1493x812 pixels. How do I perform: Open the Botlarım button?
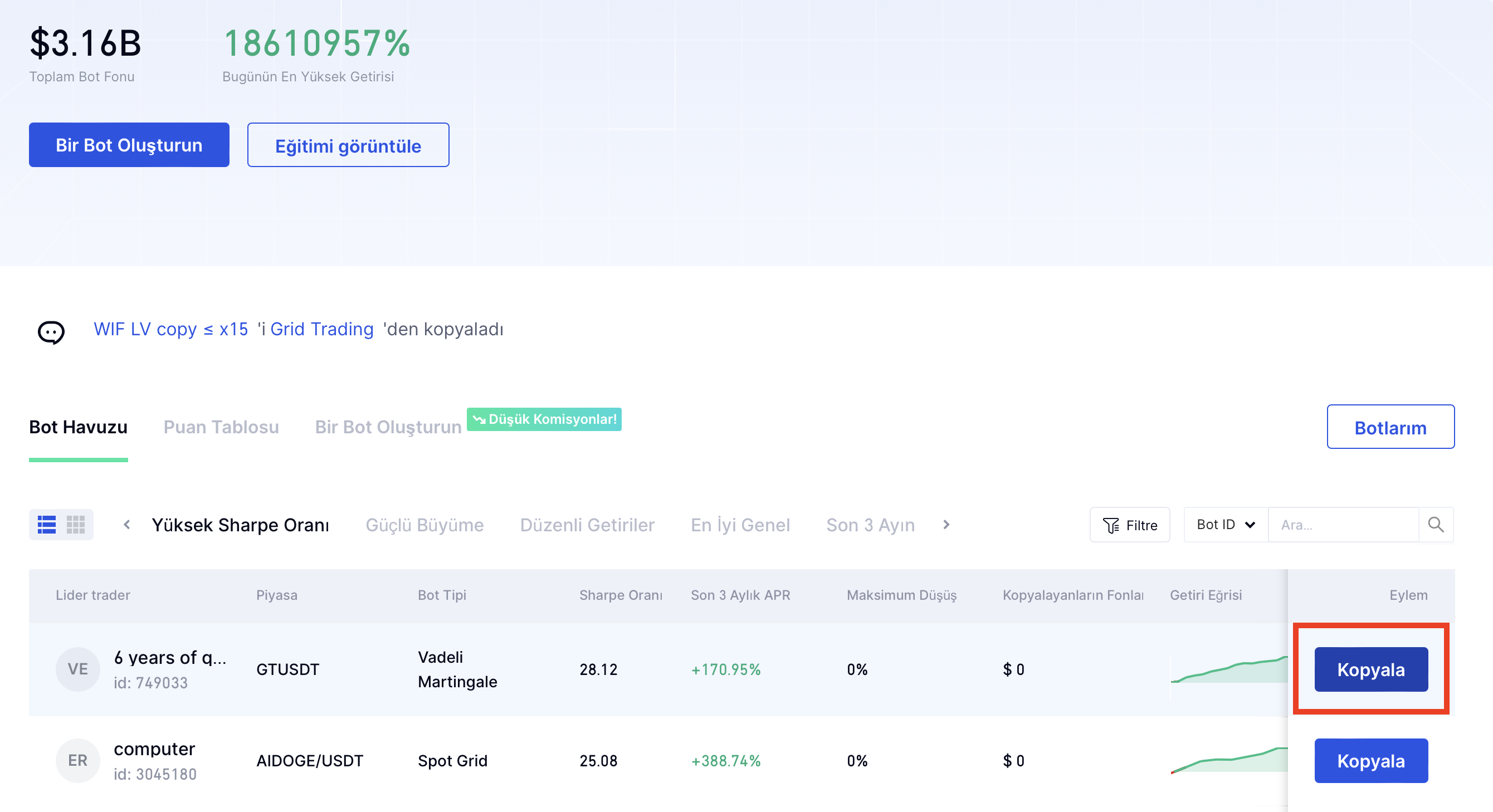1390,427
